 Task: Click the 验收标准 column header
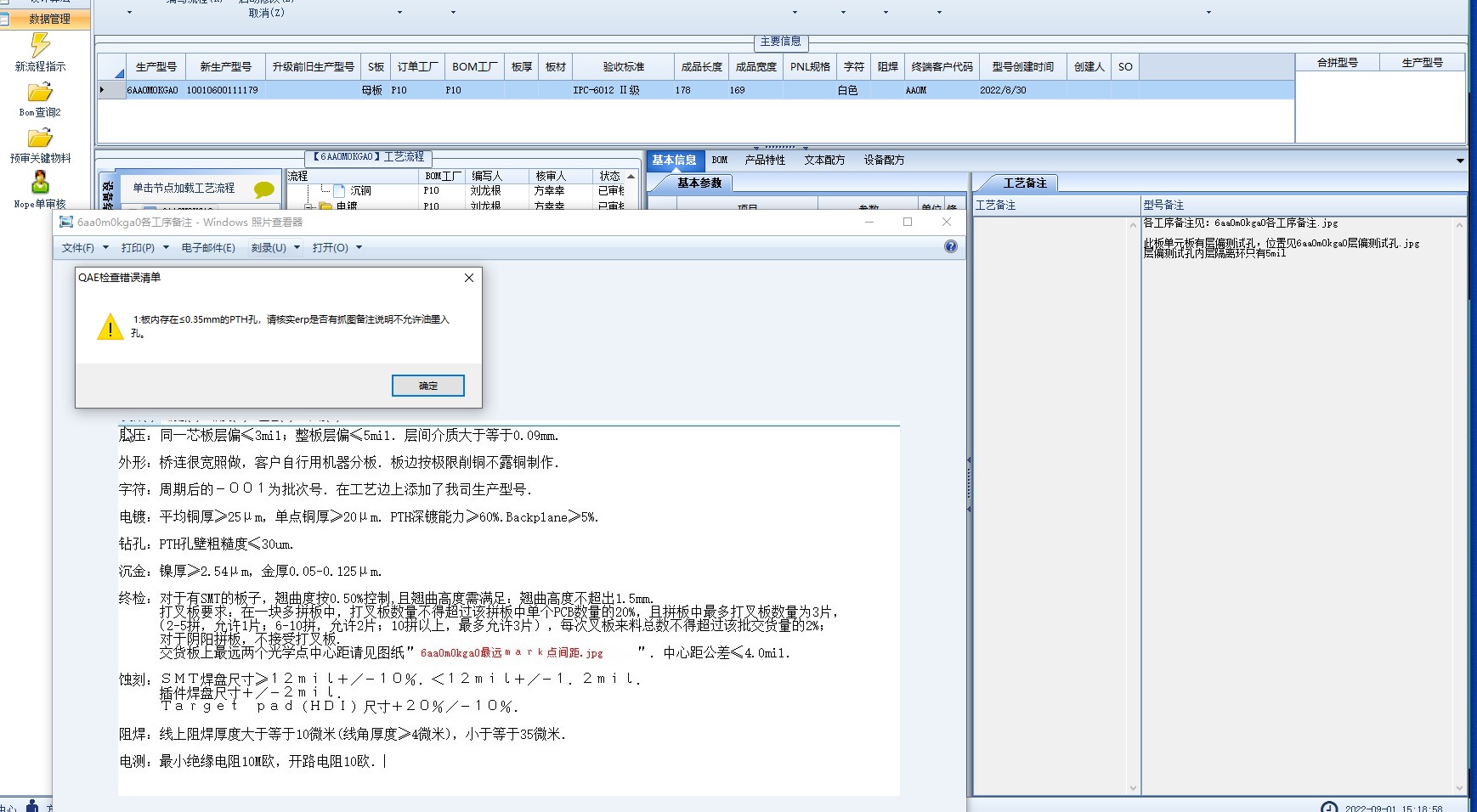point(624,67)
